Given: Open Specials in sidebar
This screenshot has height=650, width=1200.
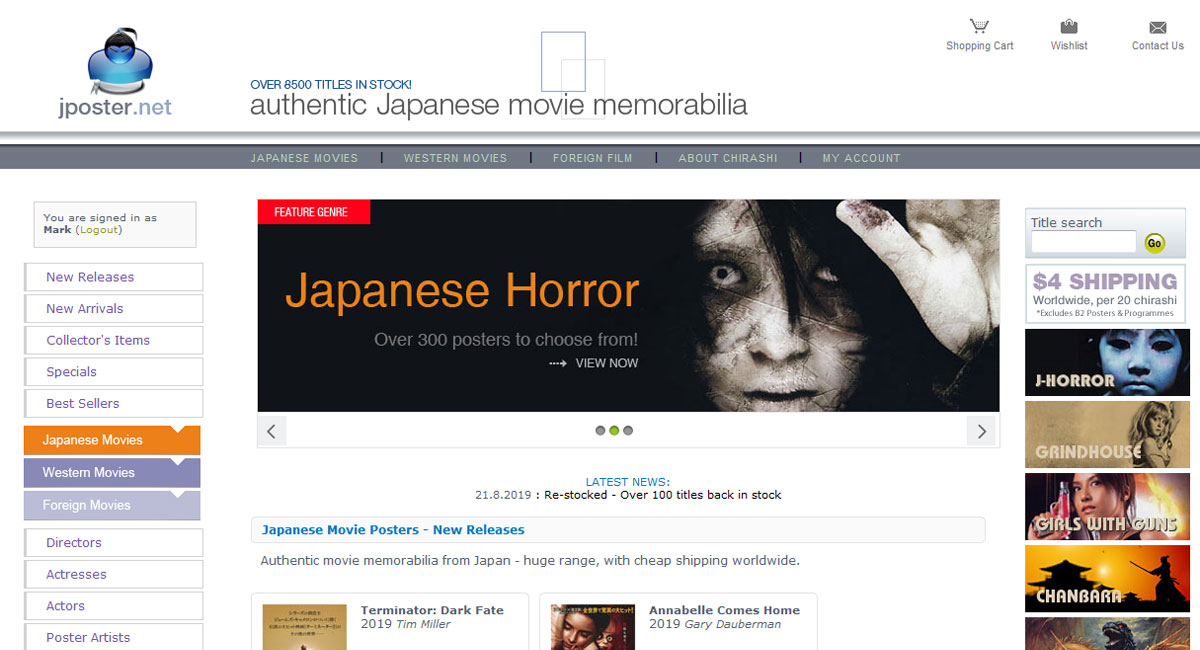Looking at the screenshot, I should tap(114, 372).
